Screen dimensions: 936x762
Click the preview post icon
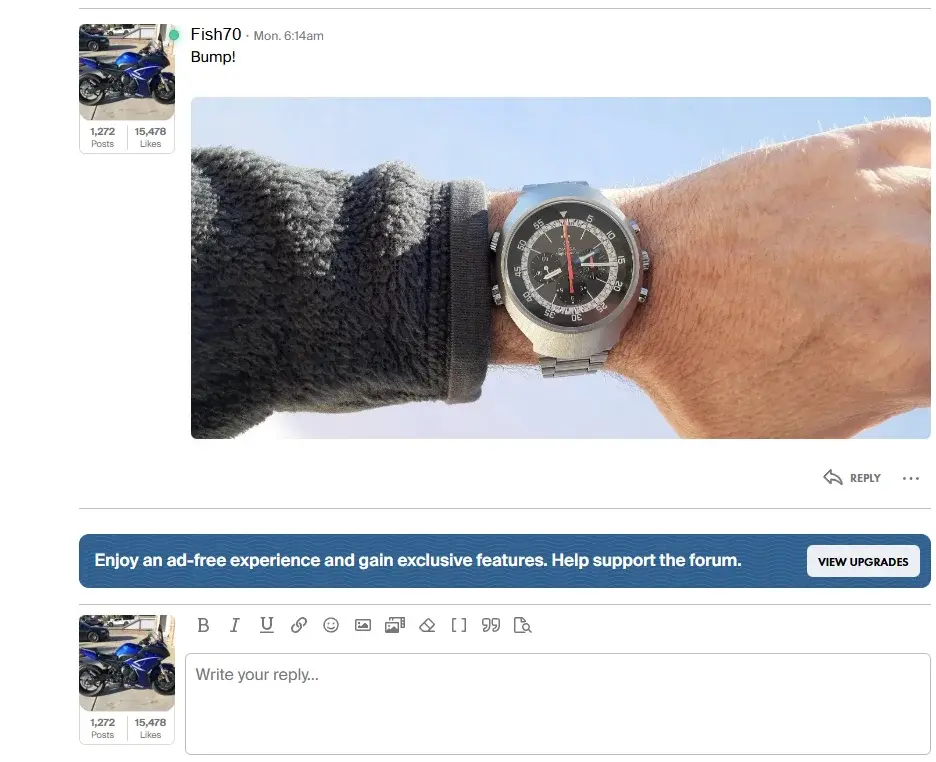[522, 625]
